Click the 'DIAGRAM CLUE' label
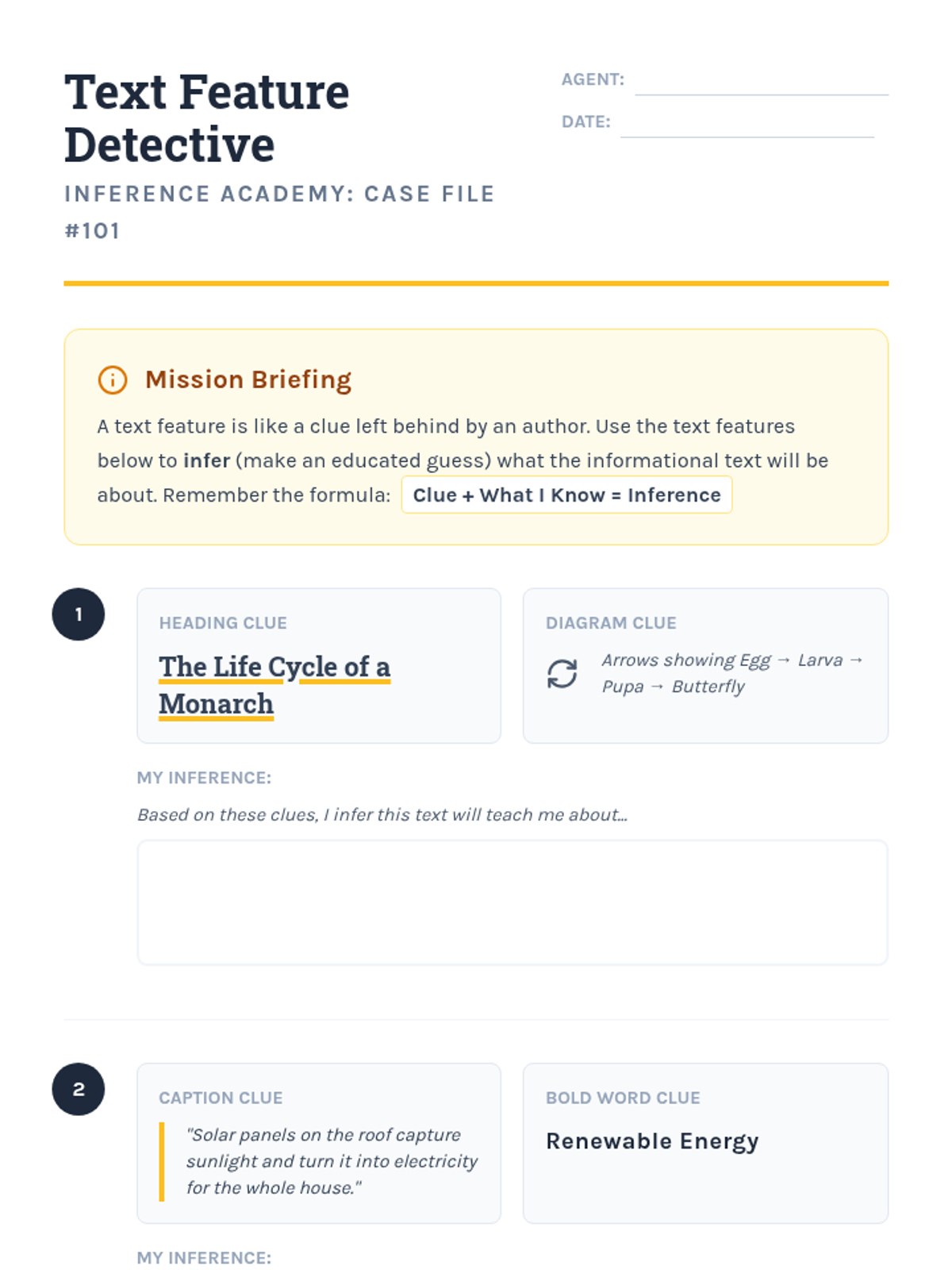Screen dimensions: 952x1270 pos(611,623)
